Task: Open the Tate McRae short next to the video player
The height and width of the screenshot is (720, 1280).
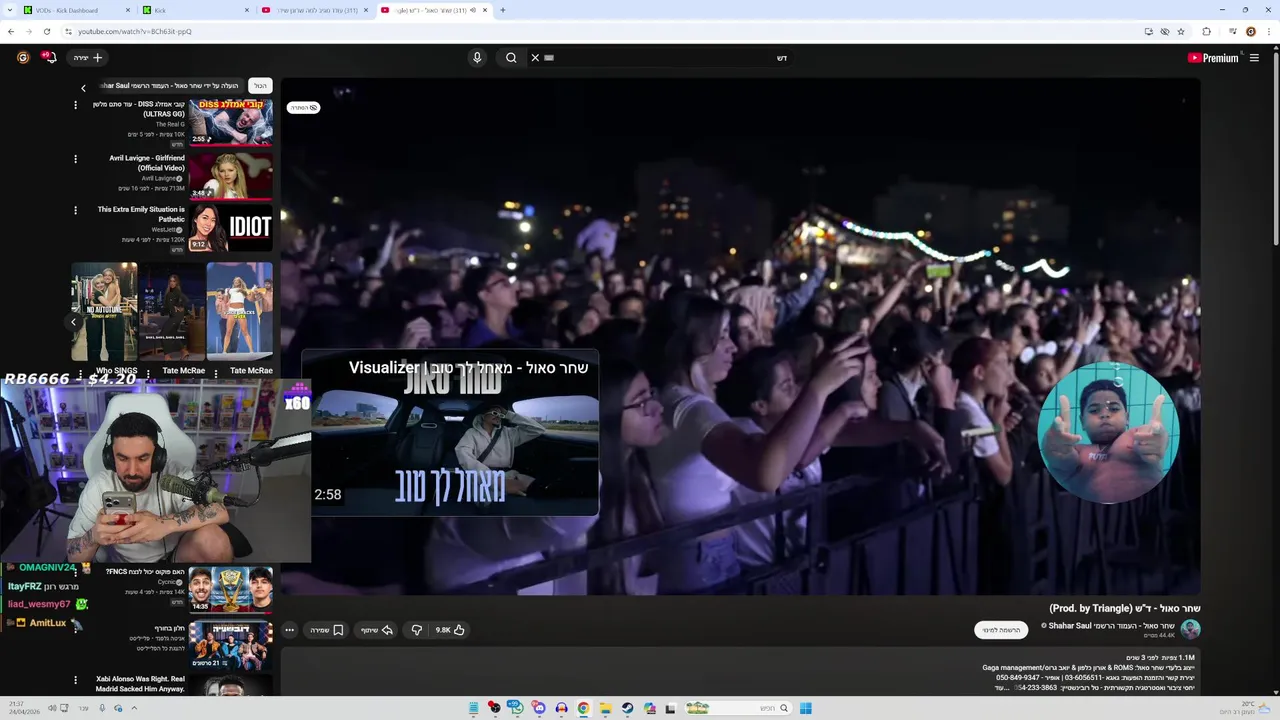Action: tap(240, 312)
